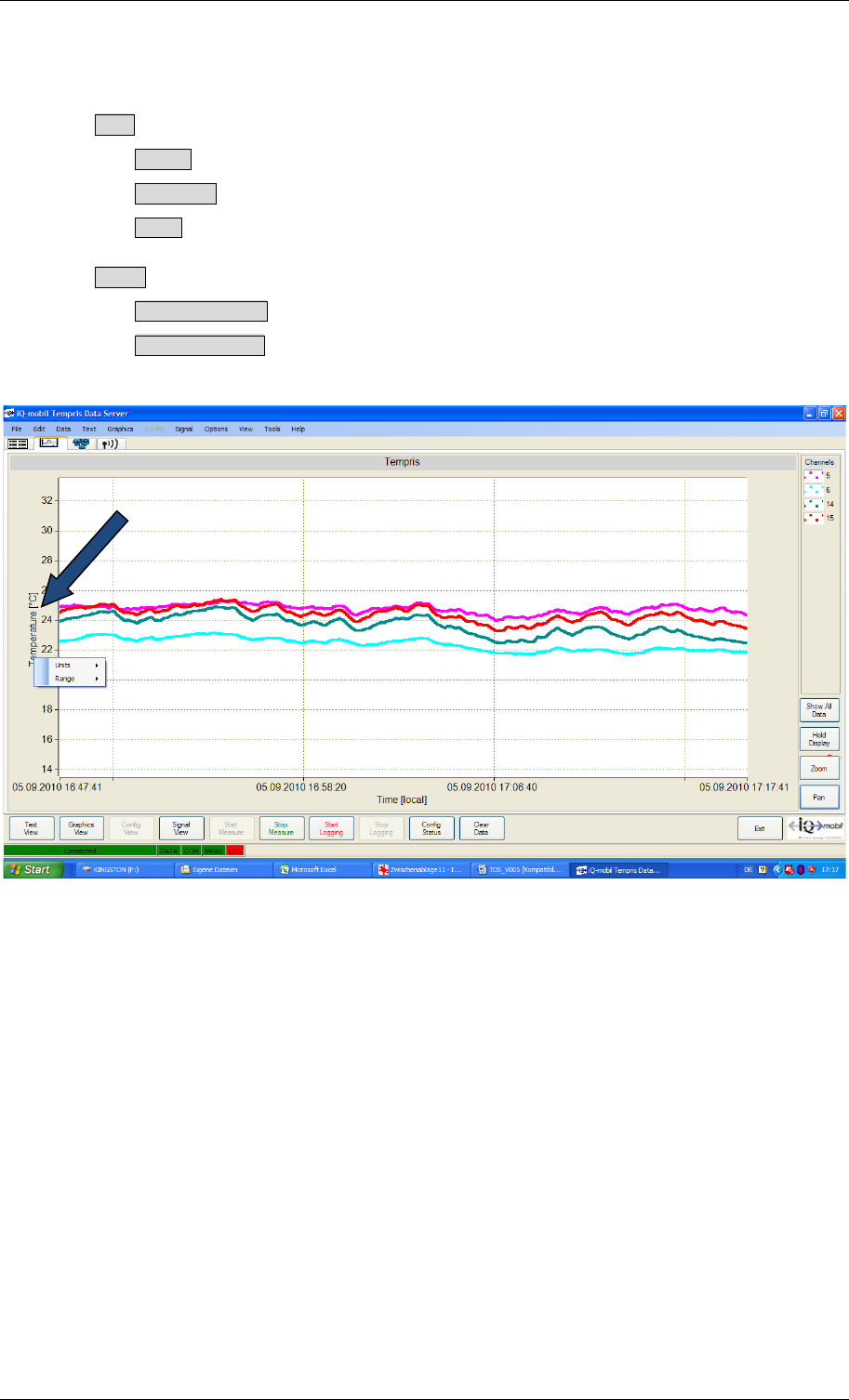
Task: Open the Tools menu
Action: (x=272, y=429)
